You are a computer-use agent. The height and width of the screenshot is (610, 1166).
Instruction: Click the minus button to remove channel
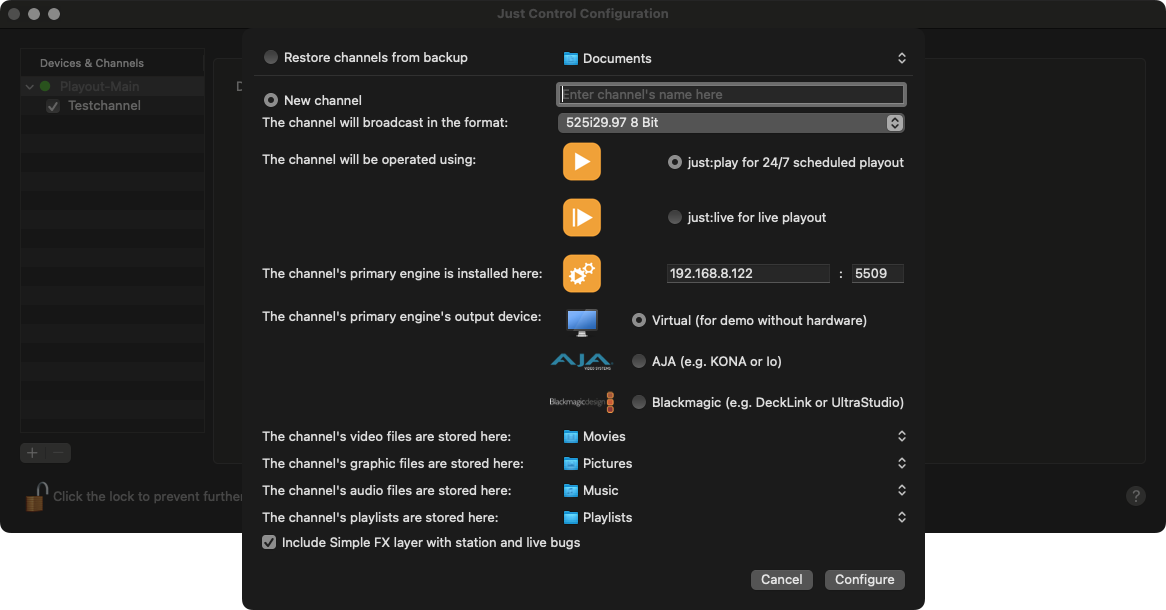(x=58, y=452)
